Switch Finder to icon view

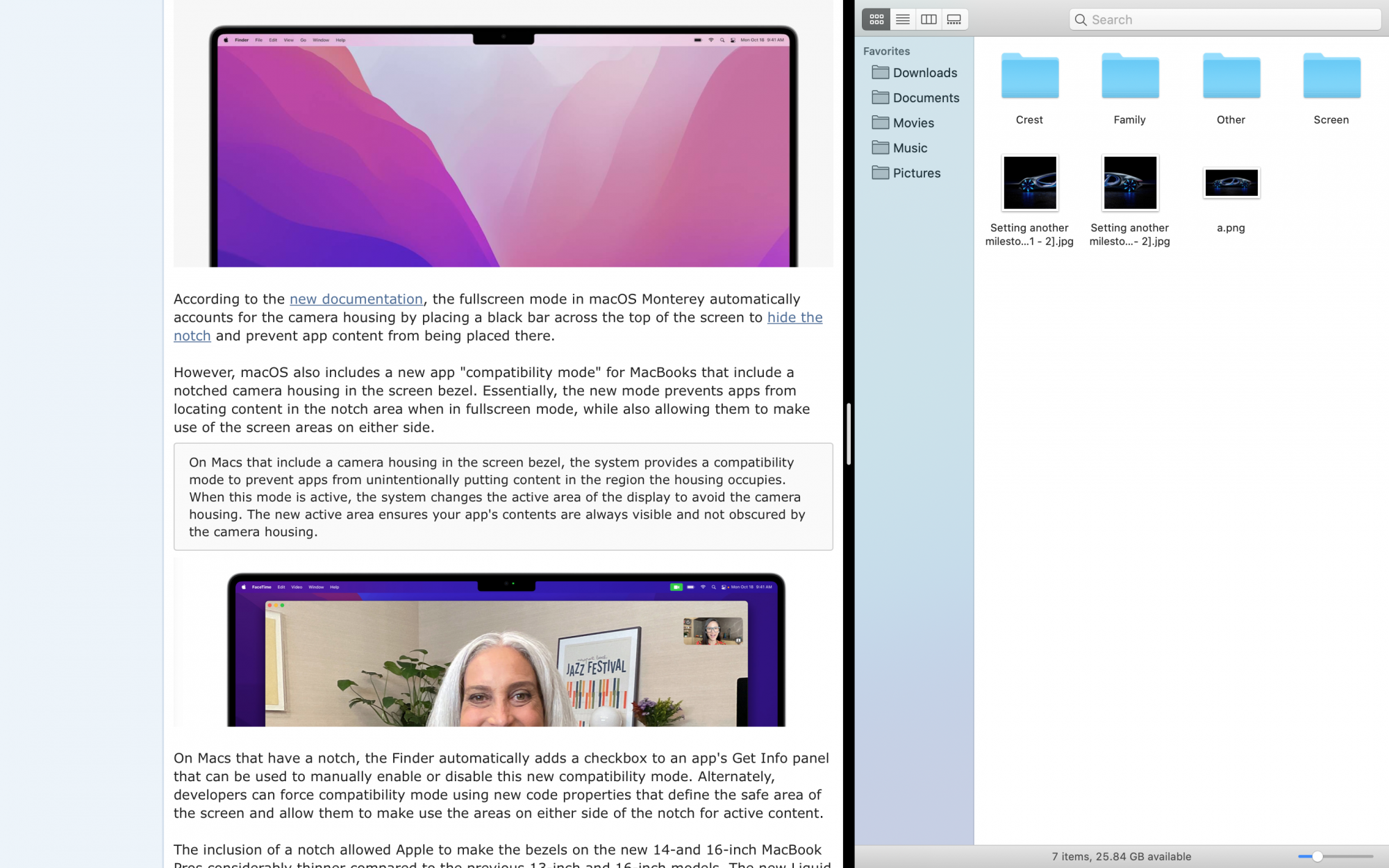pyautogui.click(x=876, y=19)
